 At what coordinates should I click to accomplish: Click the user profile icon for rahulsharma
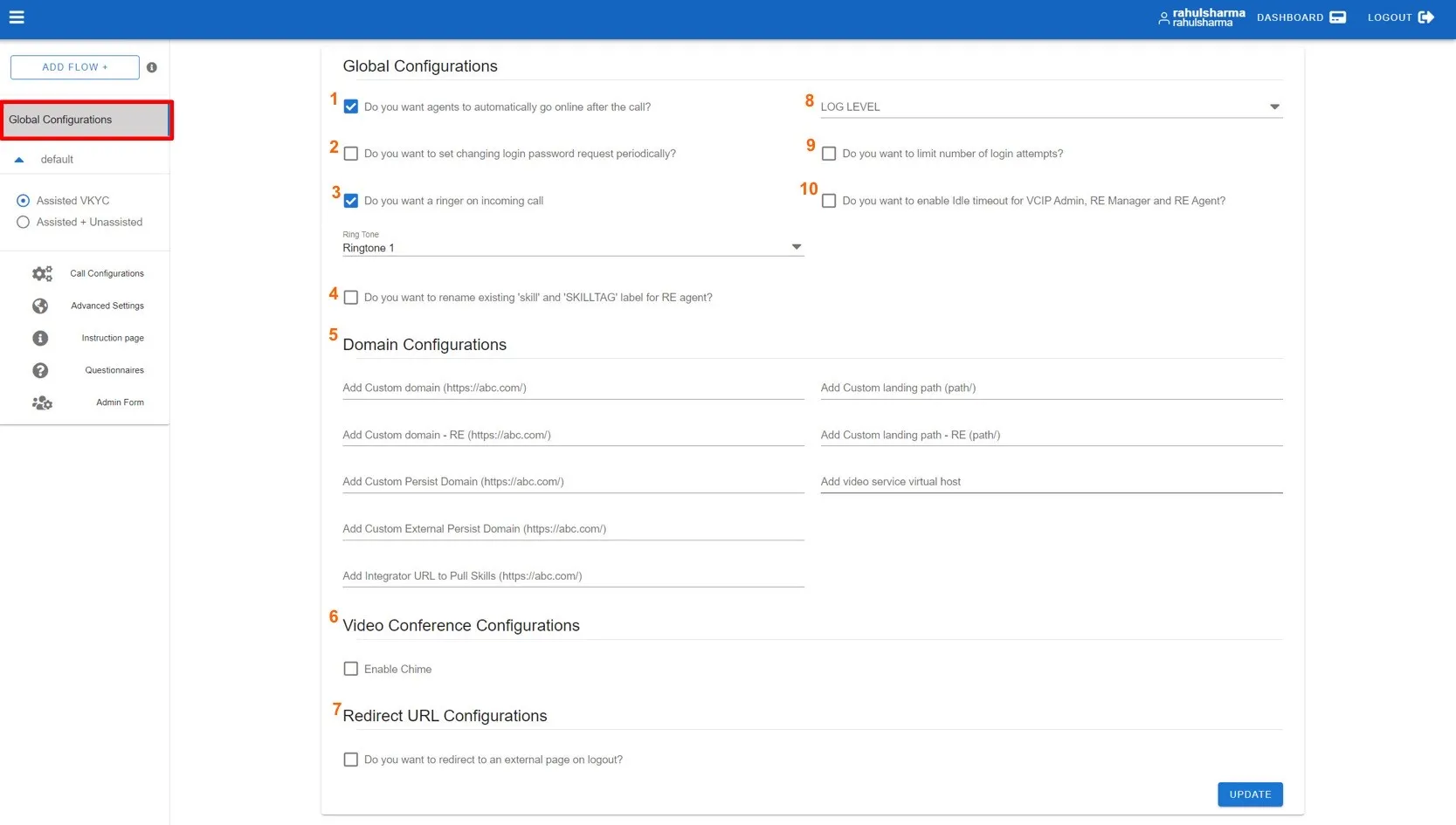tap(1163, 18)
